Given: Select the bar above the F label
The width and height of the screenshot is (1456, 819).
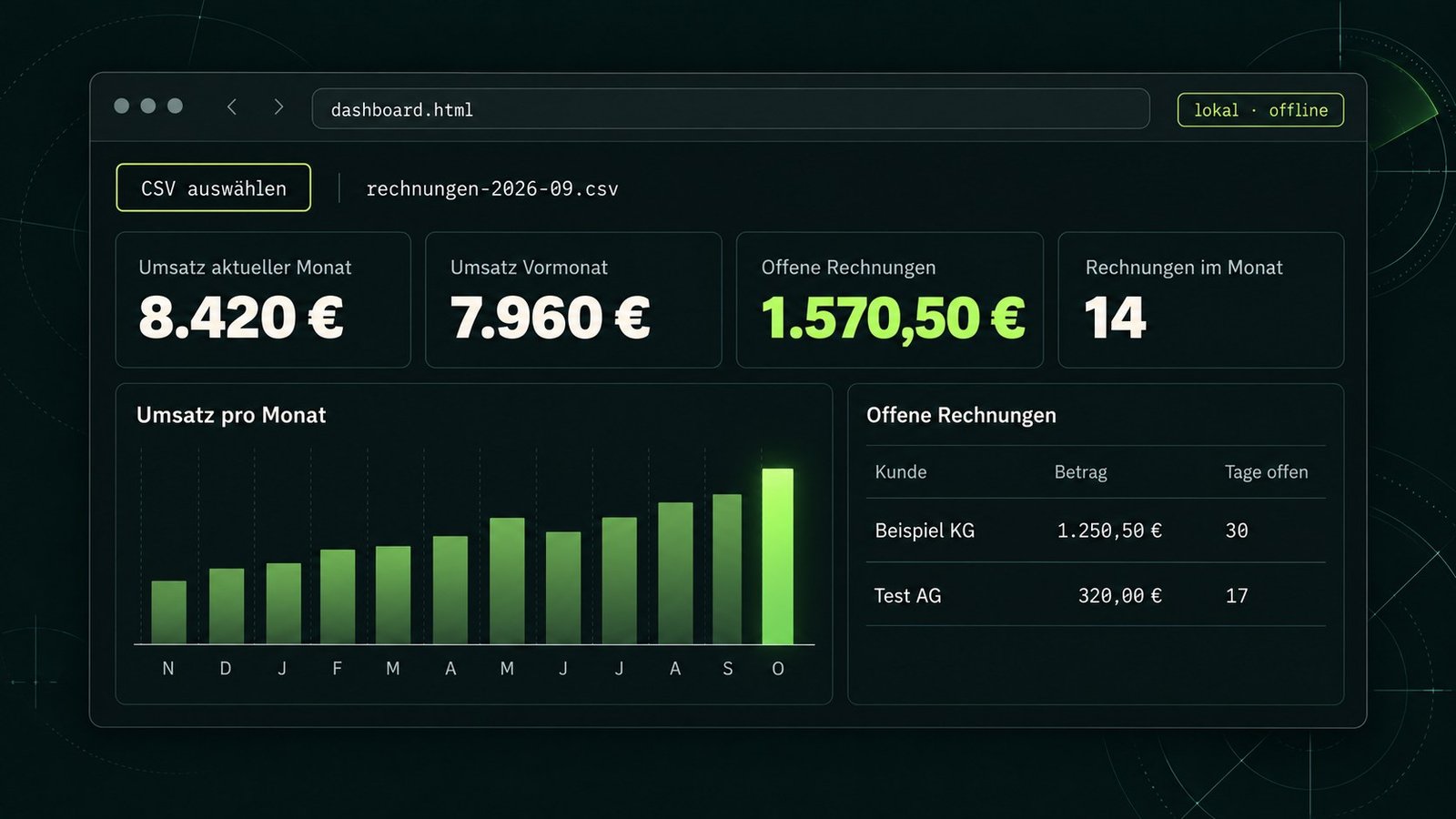Looking at the screenshot, I should [338, 597].
